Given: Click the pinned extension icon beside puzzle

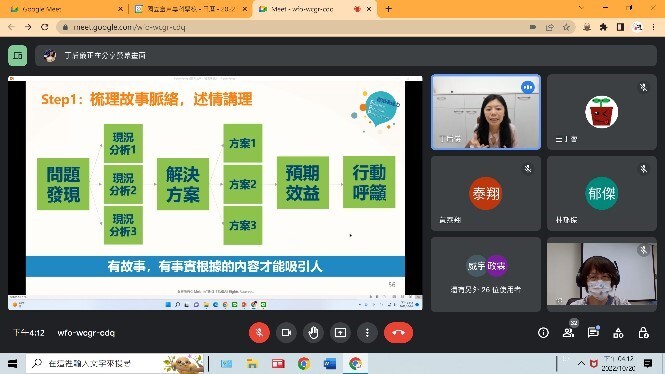Looking at the screenshot, I should pyautogui.click(x=587, y=27).
